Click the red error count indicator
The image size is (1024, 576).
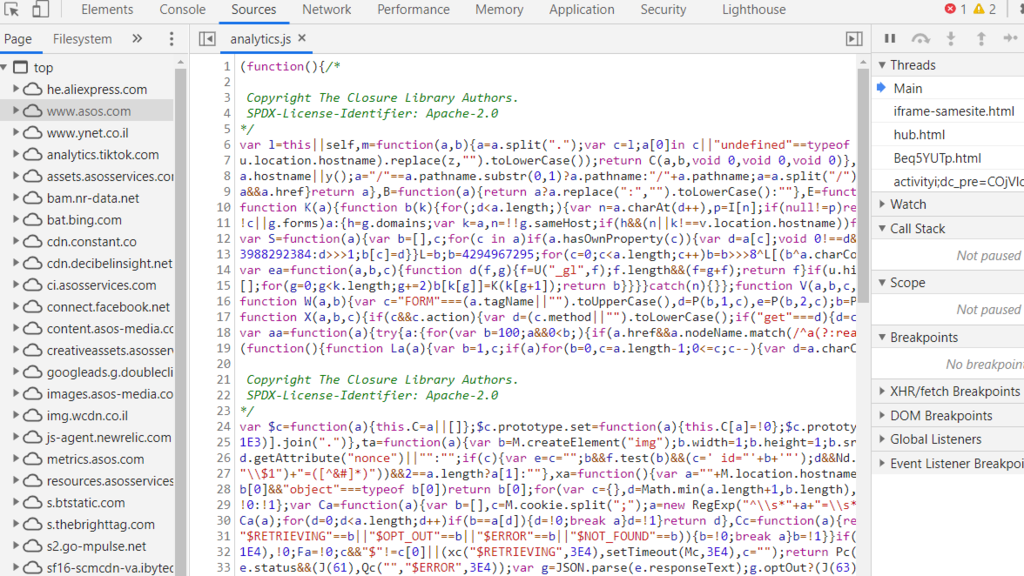955,9
